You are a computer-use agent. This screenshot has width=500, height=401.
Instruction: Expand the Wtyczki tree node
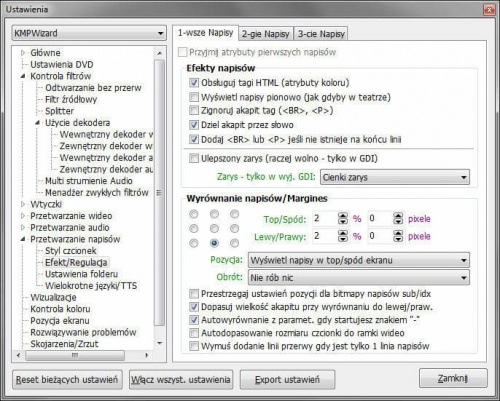tap(23, 204)
